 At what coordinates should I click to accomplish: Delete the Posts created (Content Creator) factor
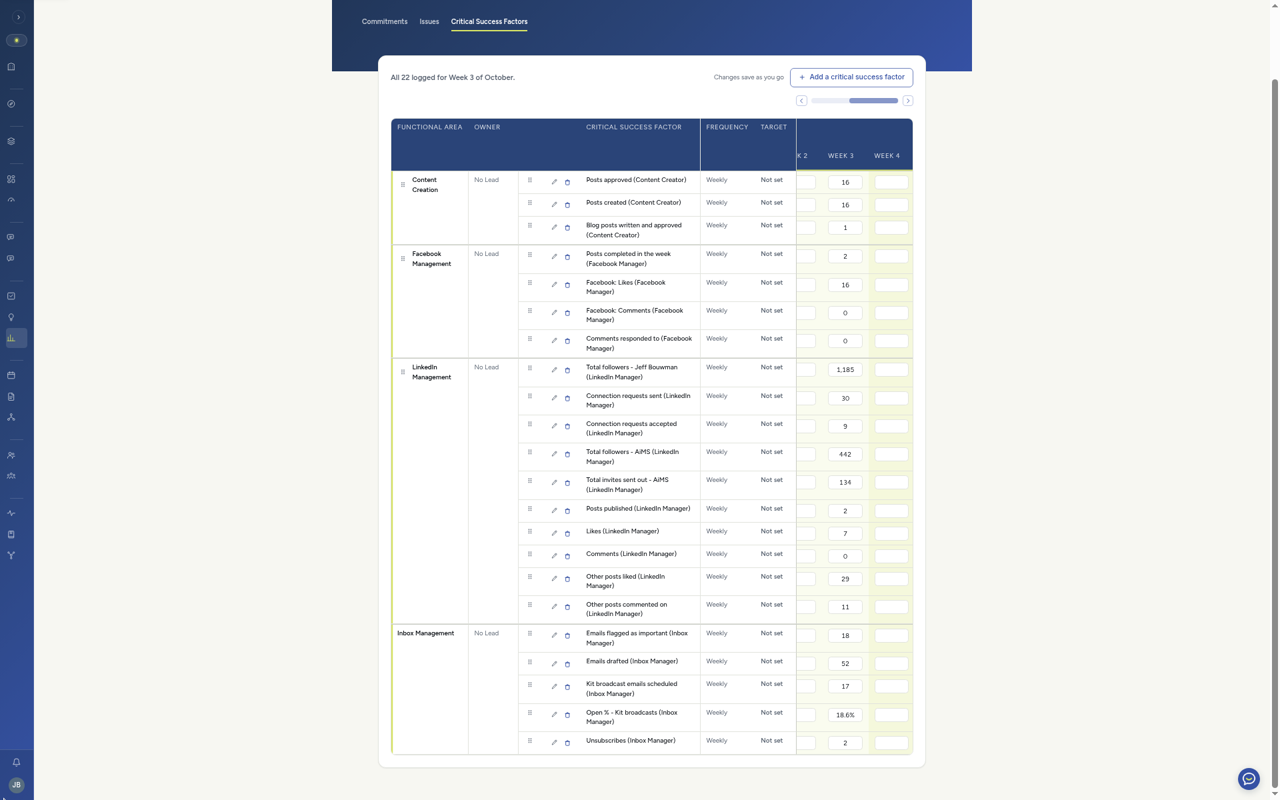click(x=567, y=205)
